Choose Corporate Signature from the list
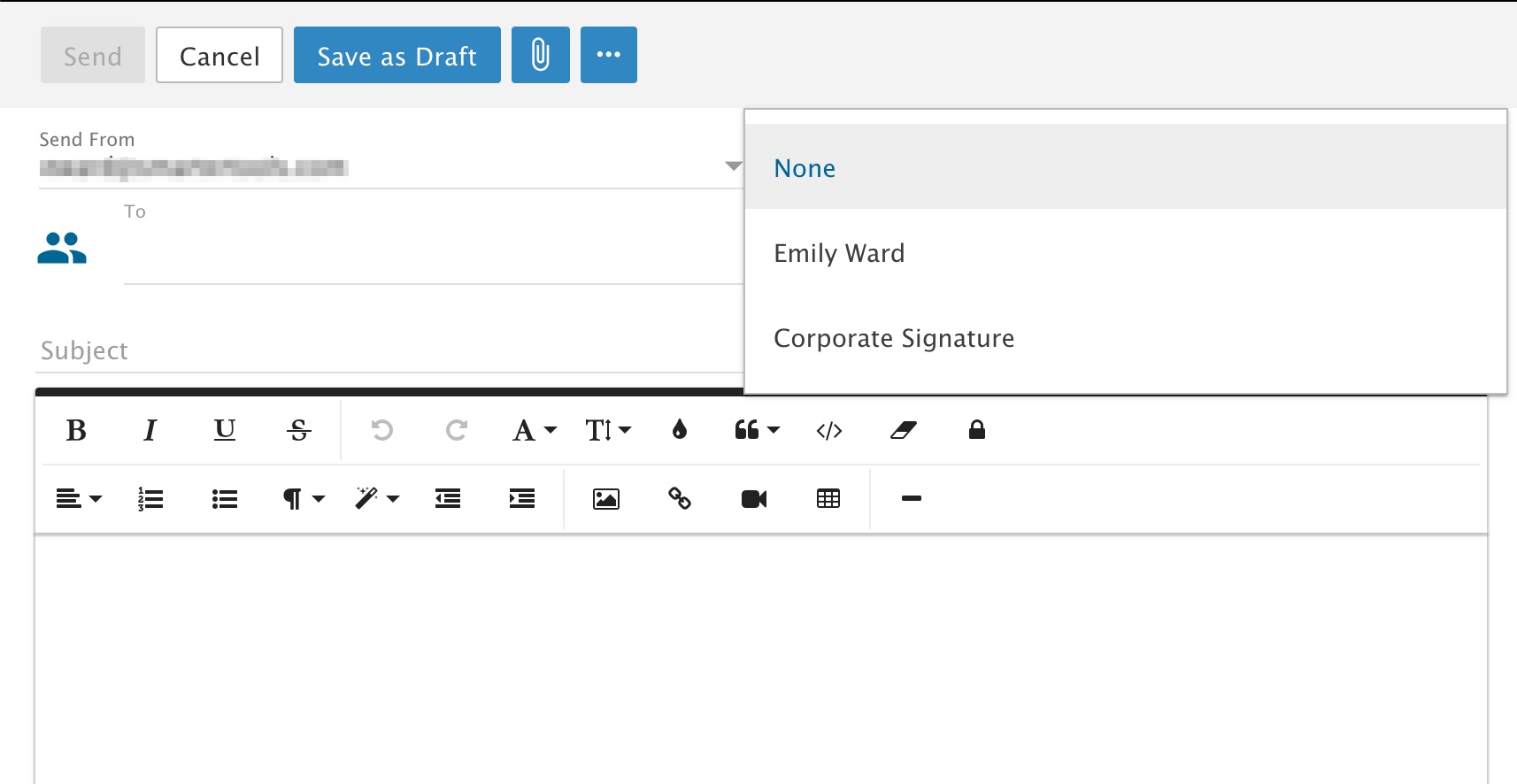 pos(894,338)
